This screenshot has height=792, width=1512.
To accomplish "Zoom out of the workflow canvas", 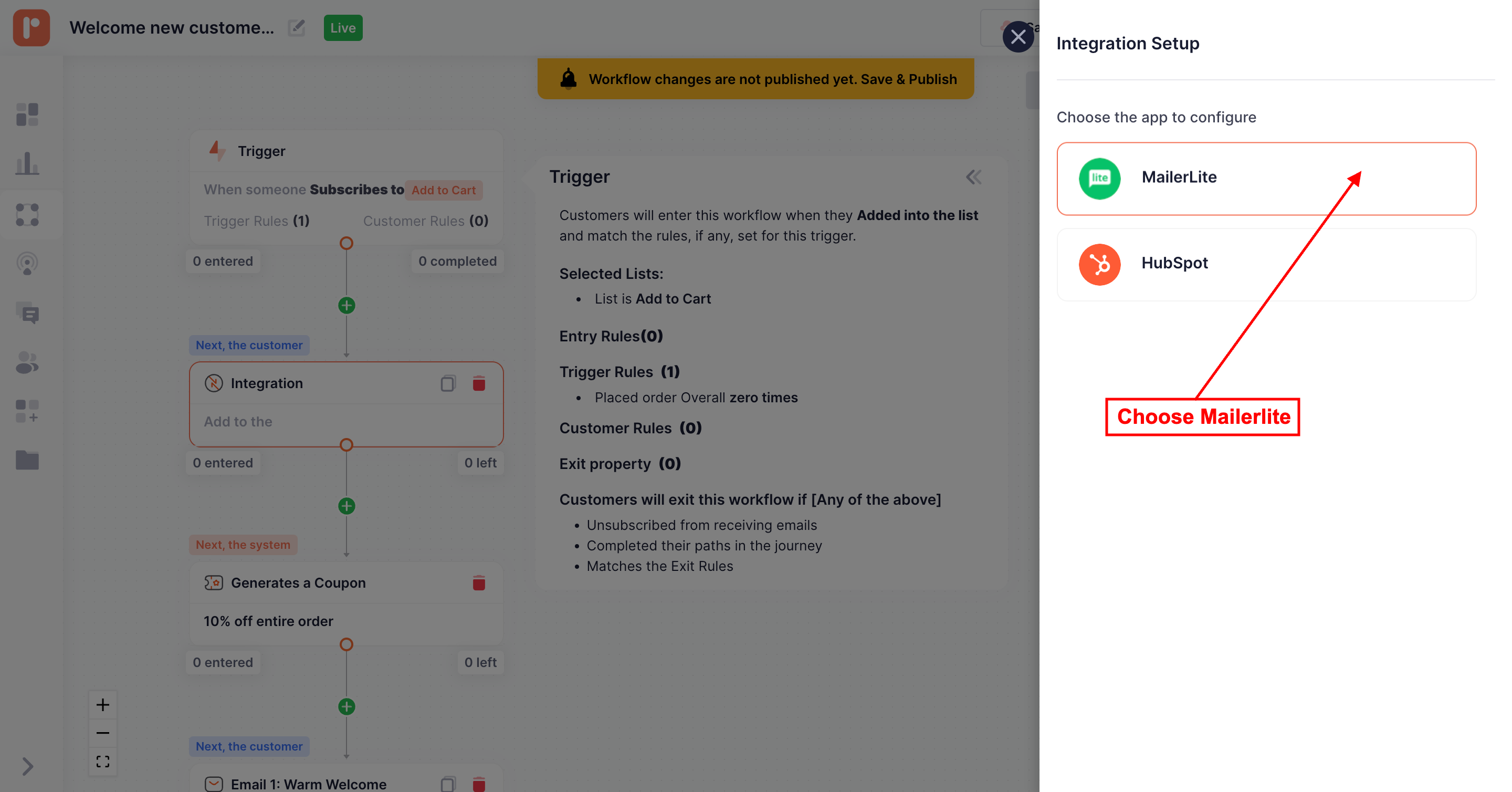I will click(x=103, y=733).
